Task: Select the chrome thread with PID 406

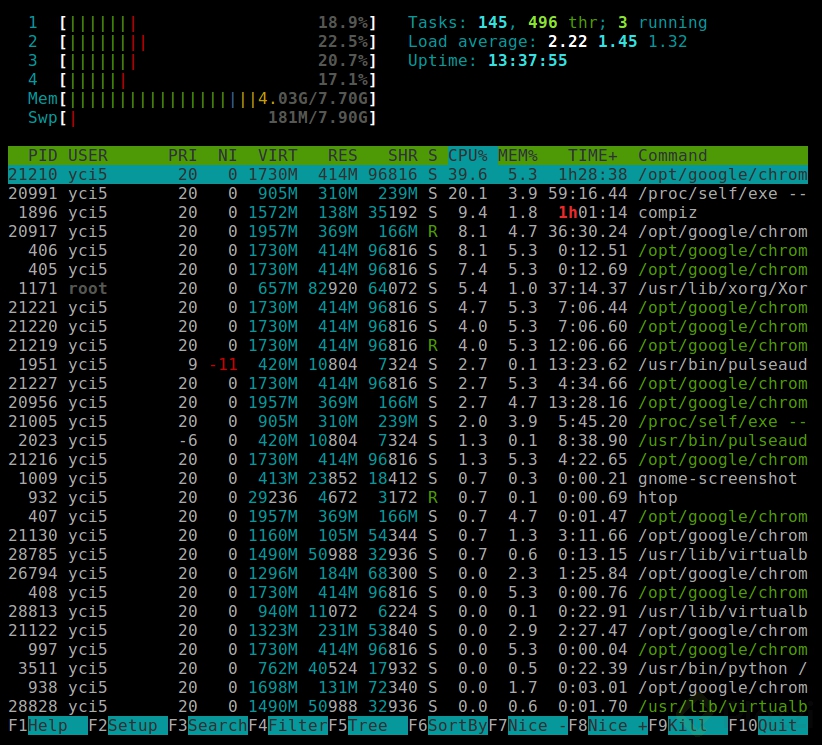Action: click(x=408, y=251)
